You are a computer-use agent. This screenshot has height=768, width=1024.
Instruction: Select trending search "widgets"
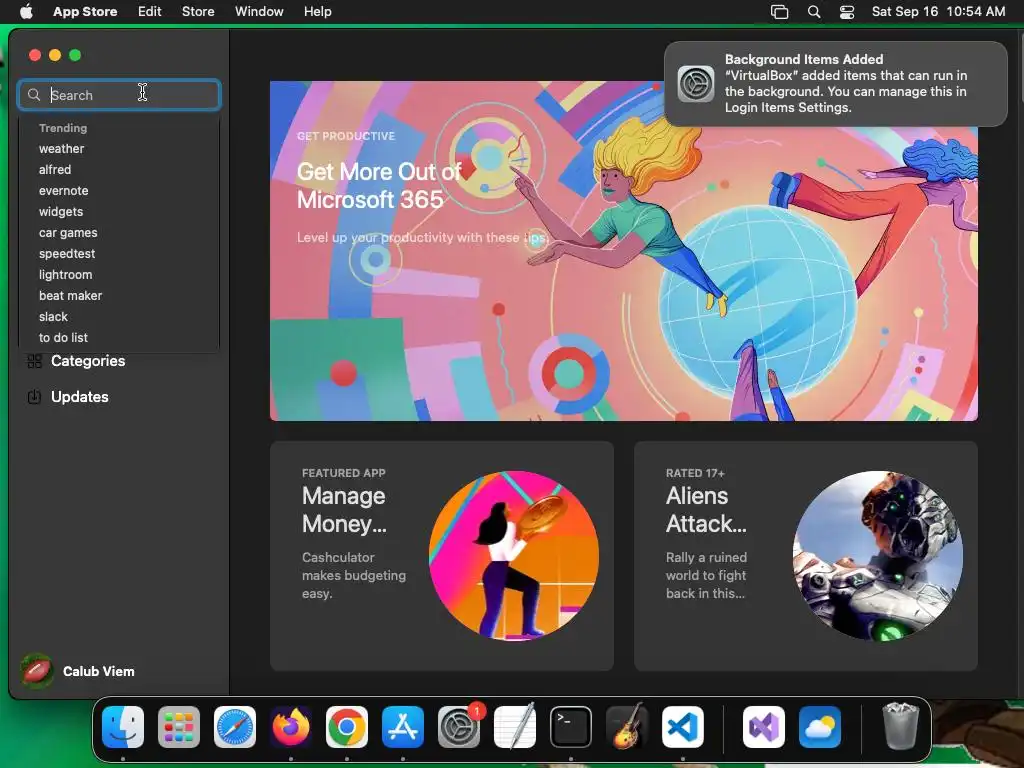(61, 212)
